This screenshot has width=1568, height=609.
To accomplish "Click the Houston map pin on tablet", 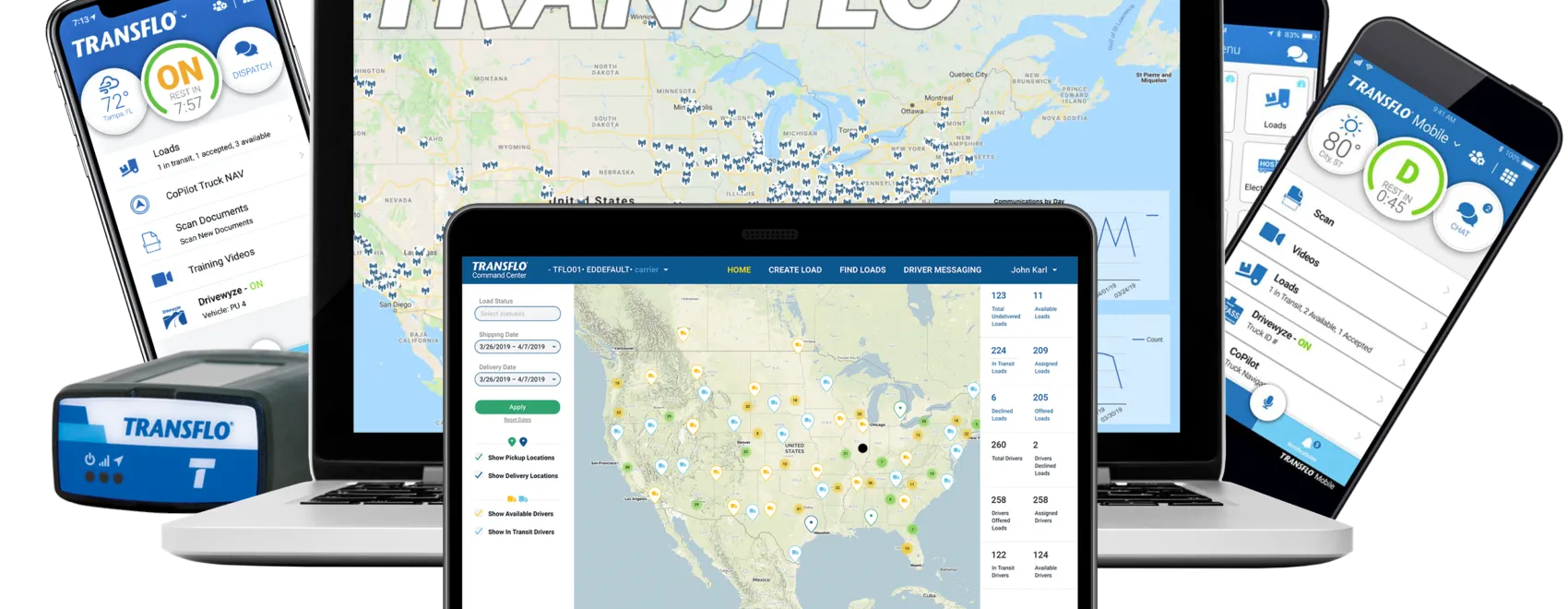I will [811, 523].
